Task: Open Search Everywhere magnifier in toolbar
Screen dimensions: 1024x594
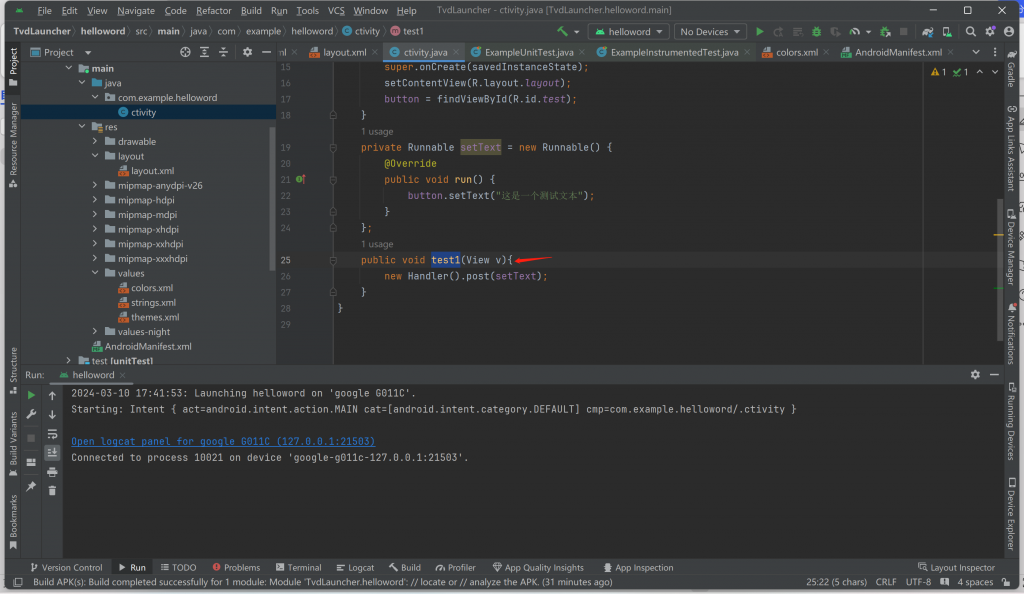Action: click(x=971, y=32)
